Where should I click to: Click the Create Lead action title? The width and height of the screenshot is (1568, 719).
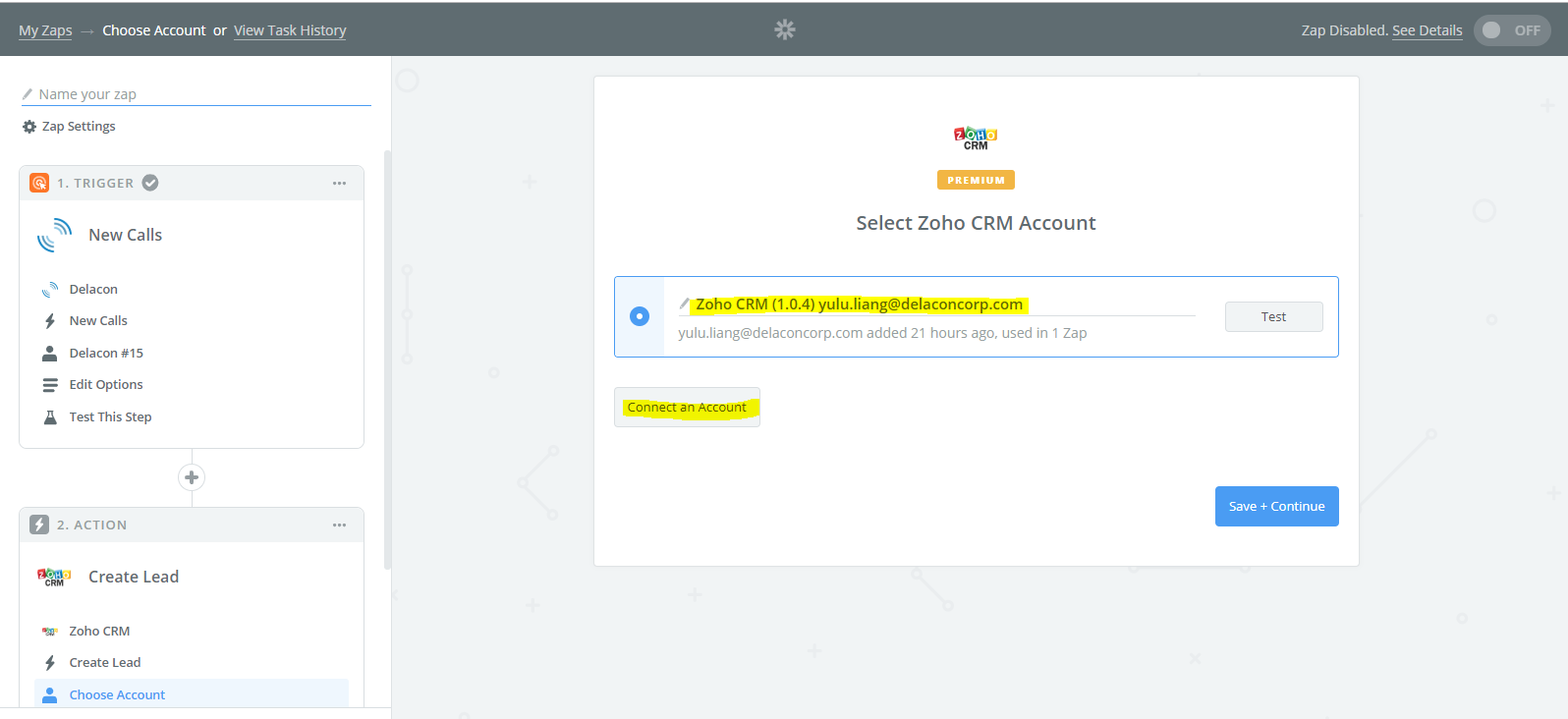tap(134, 577)
